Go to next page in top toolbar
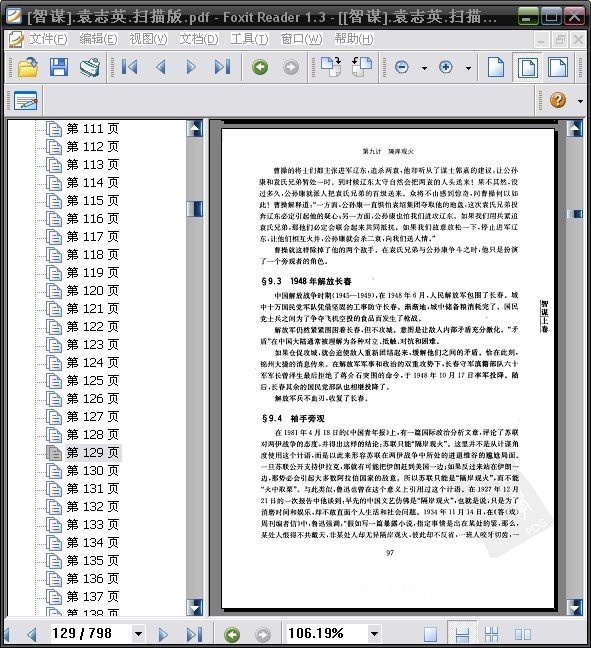Screen dimensions: 591x648 click(191, 67)
